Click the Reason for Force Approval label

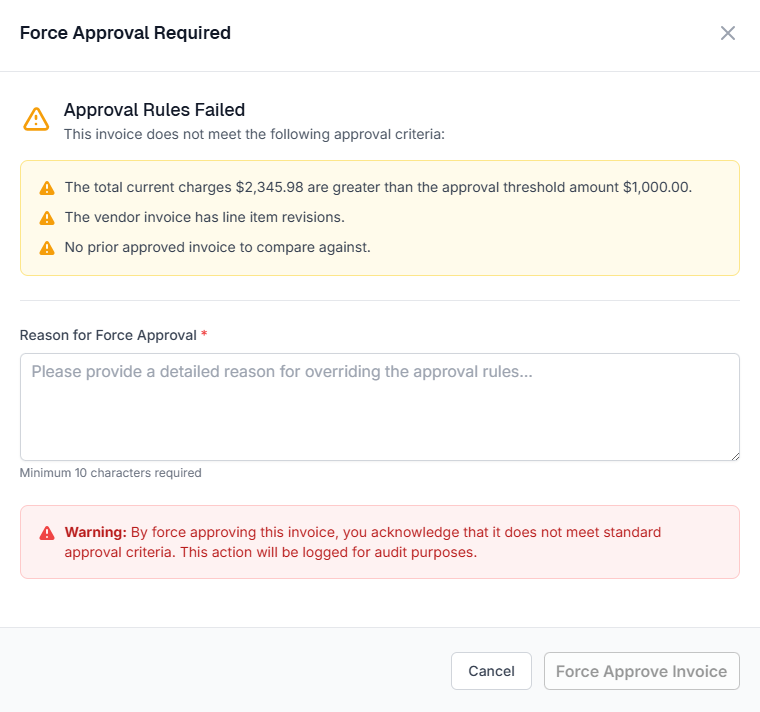108,335
